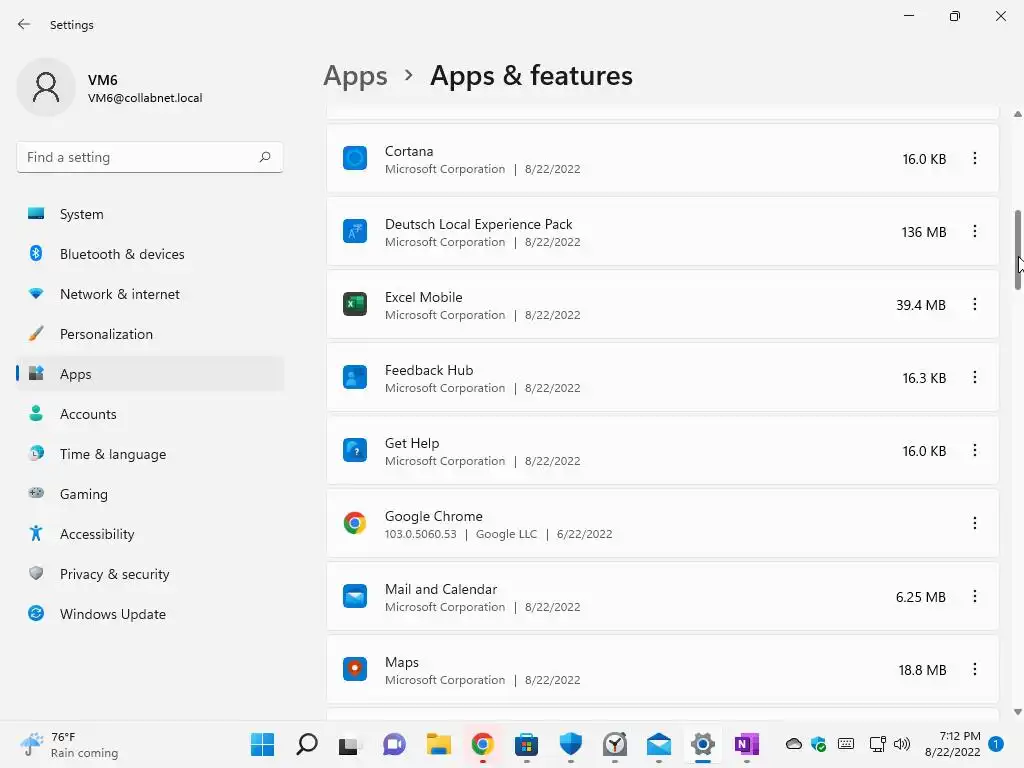Go to Gaming settings
The image size is (1024, 768).
(x=150, y=494)
